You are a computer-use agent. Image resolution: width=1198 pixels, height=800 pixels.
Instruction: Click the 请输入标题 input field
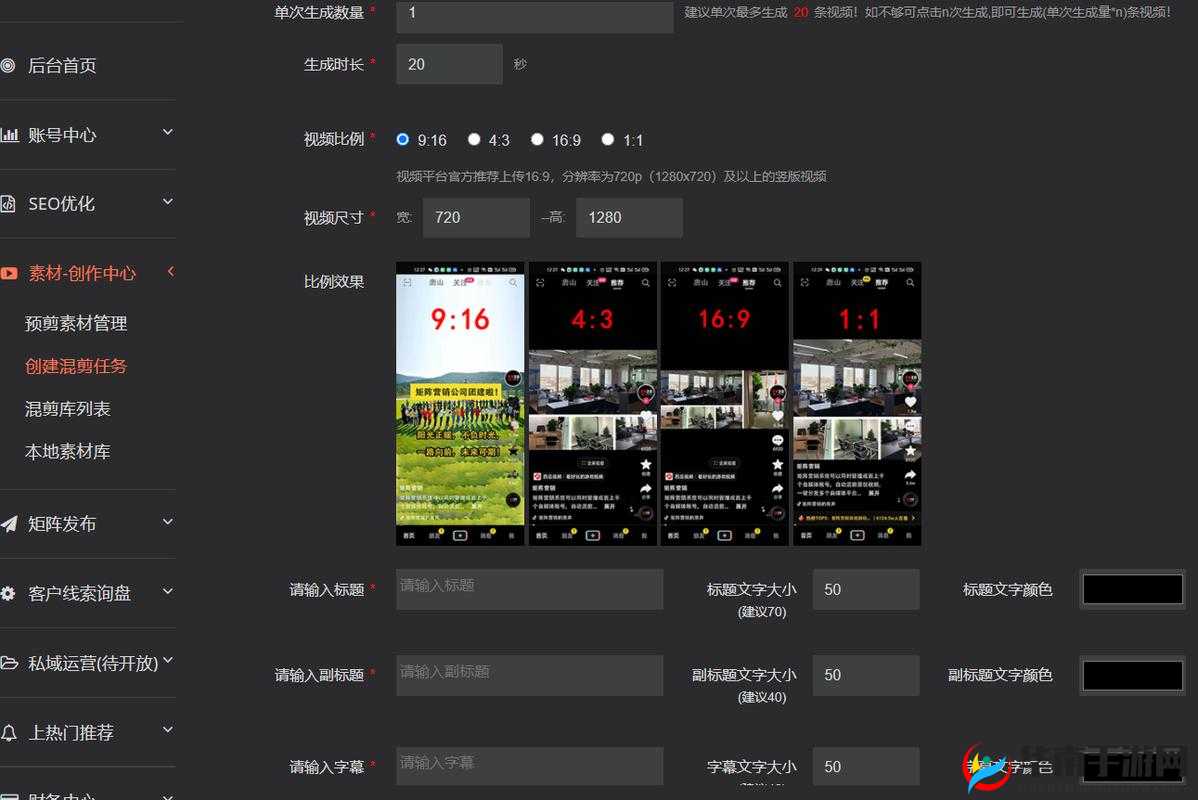[529, 589]
